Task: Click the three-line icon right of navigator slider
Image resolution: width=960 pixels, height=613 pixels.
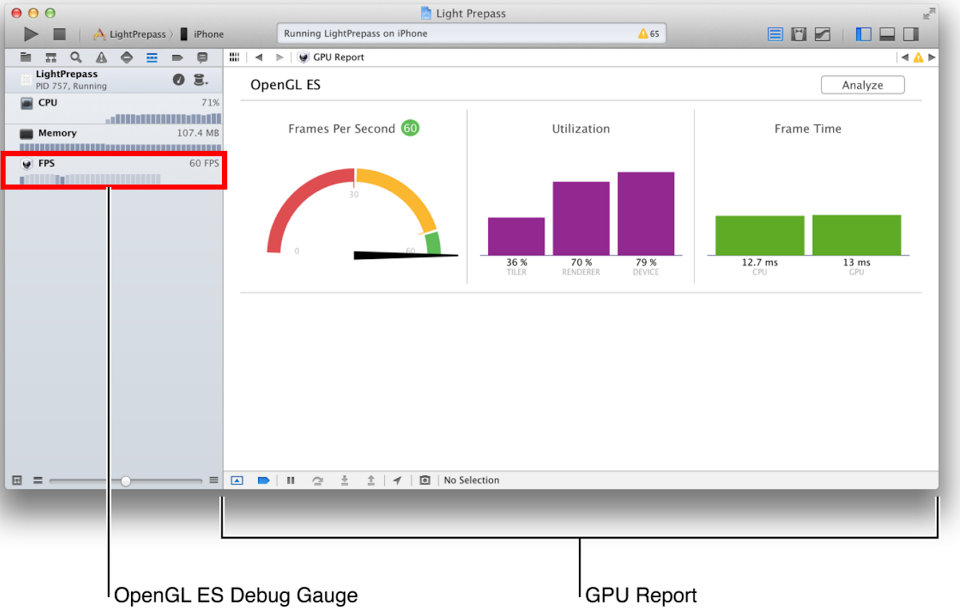Action: (214, 480)
